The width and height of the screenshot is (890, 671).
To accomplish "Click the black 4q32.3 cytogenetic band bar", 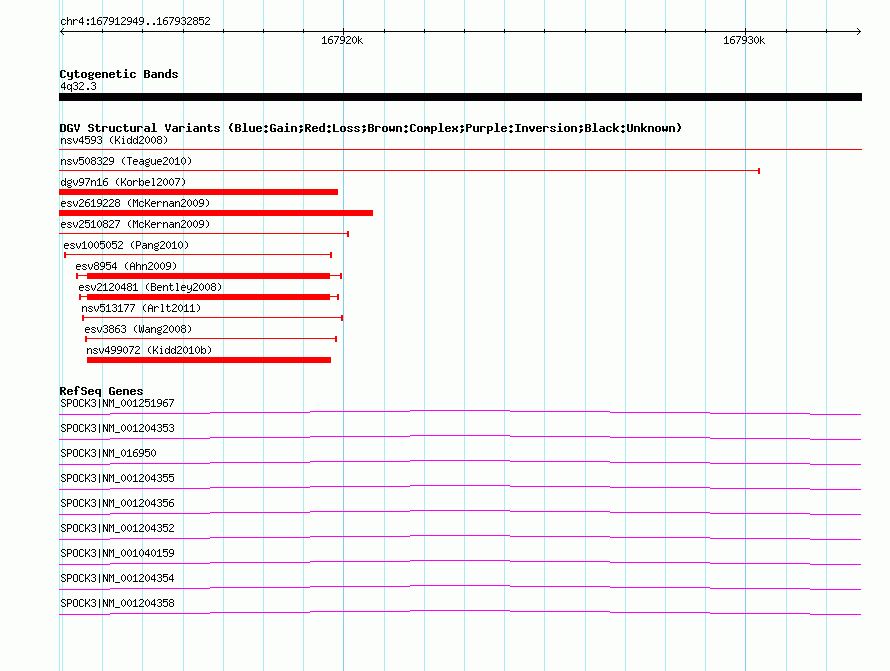I will [460, 97].
